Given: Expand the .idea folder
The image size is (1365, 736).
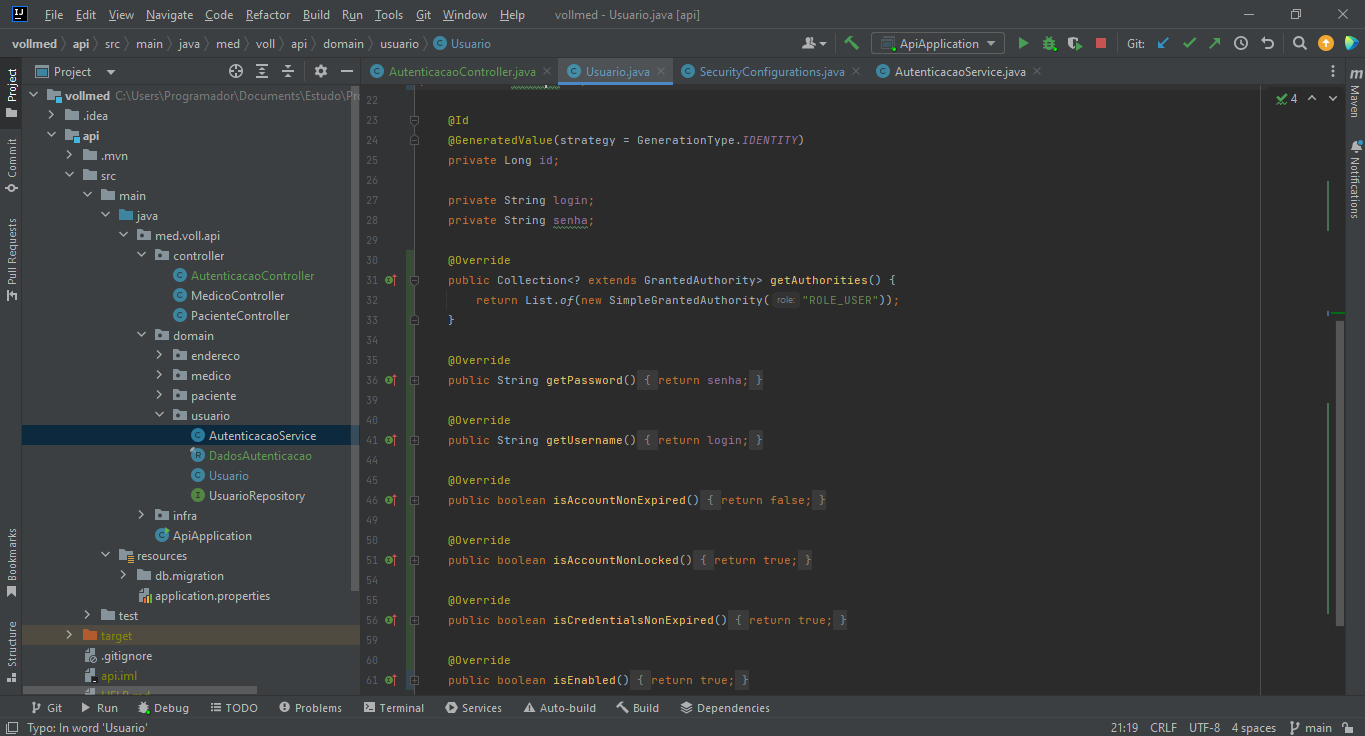Looking at the screenshot, I should 51,115.
